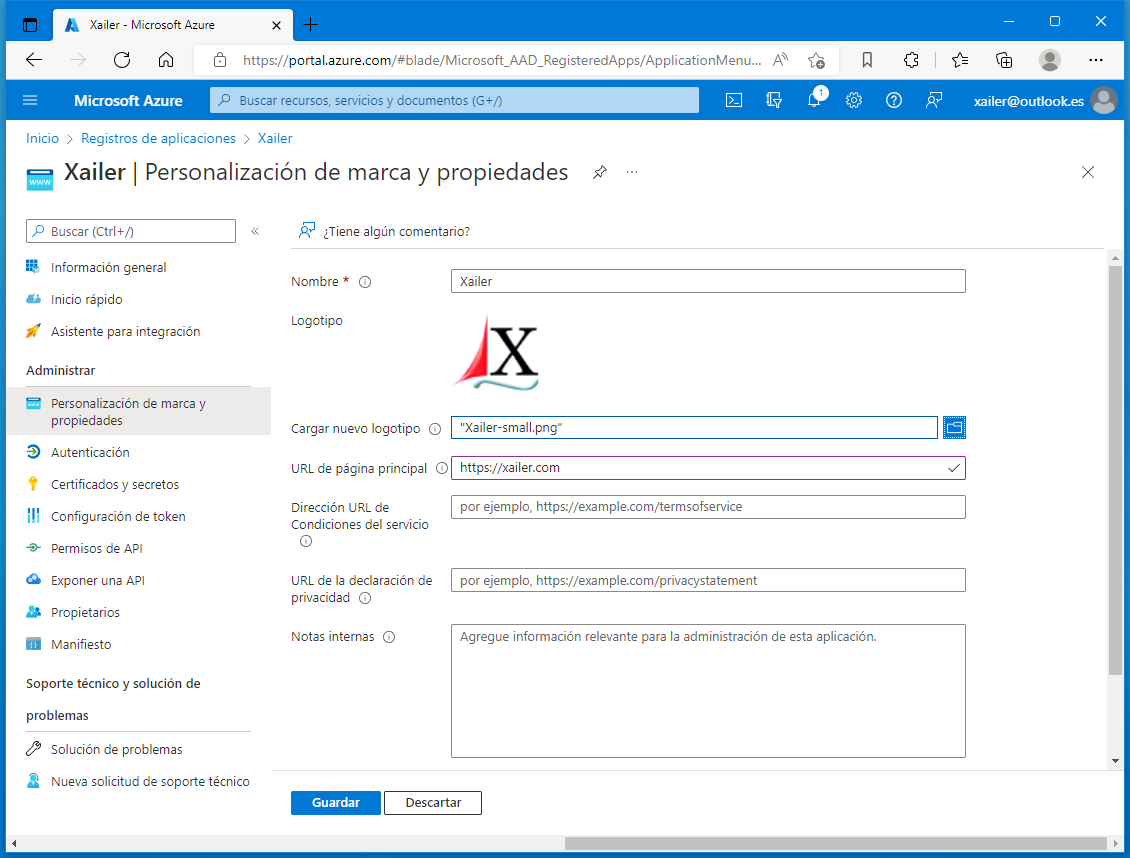Click into the Nombre field
This screenshot has height=858, width=1130.
tap(708, 281)
